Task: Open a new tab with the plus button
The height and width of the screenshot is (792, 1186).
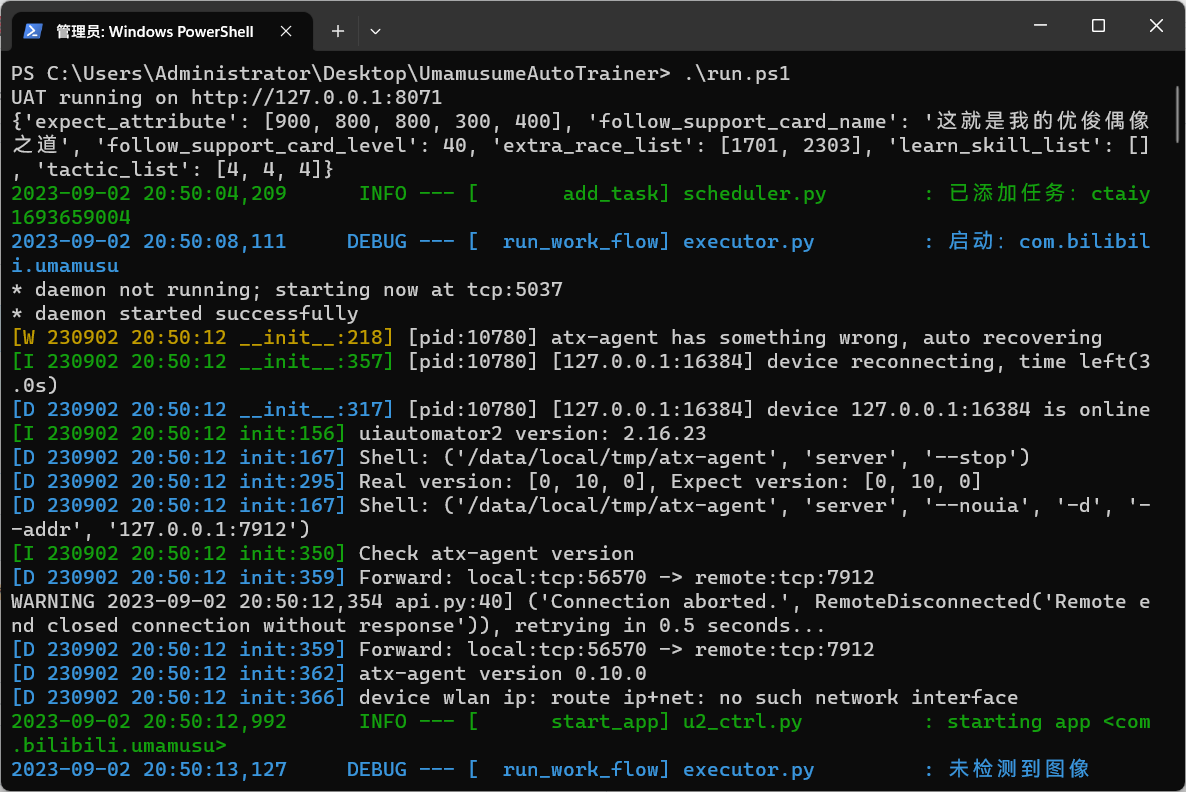Action: click(337, 31)
